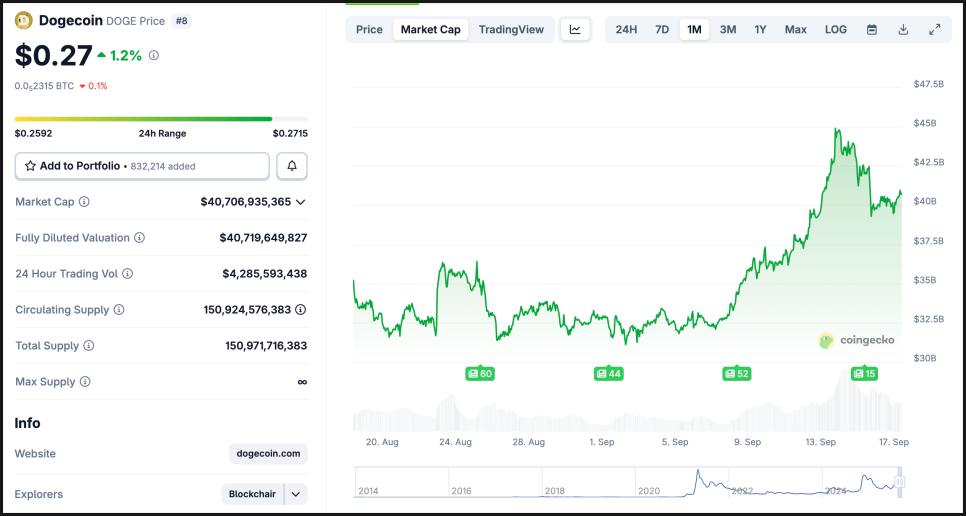Select the 1Y time range
Viewport: 966px width, 516px height.
pos(760,30)
